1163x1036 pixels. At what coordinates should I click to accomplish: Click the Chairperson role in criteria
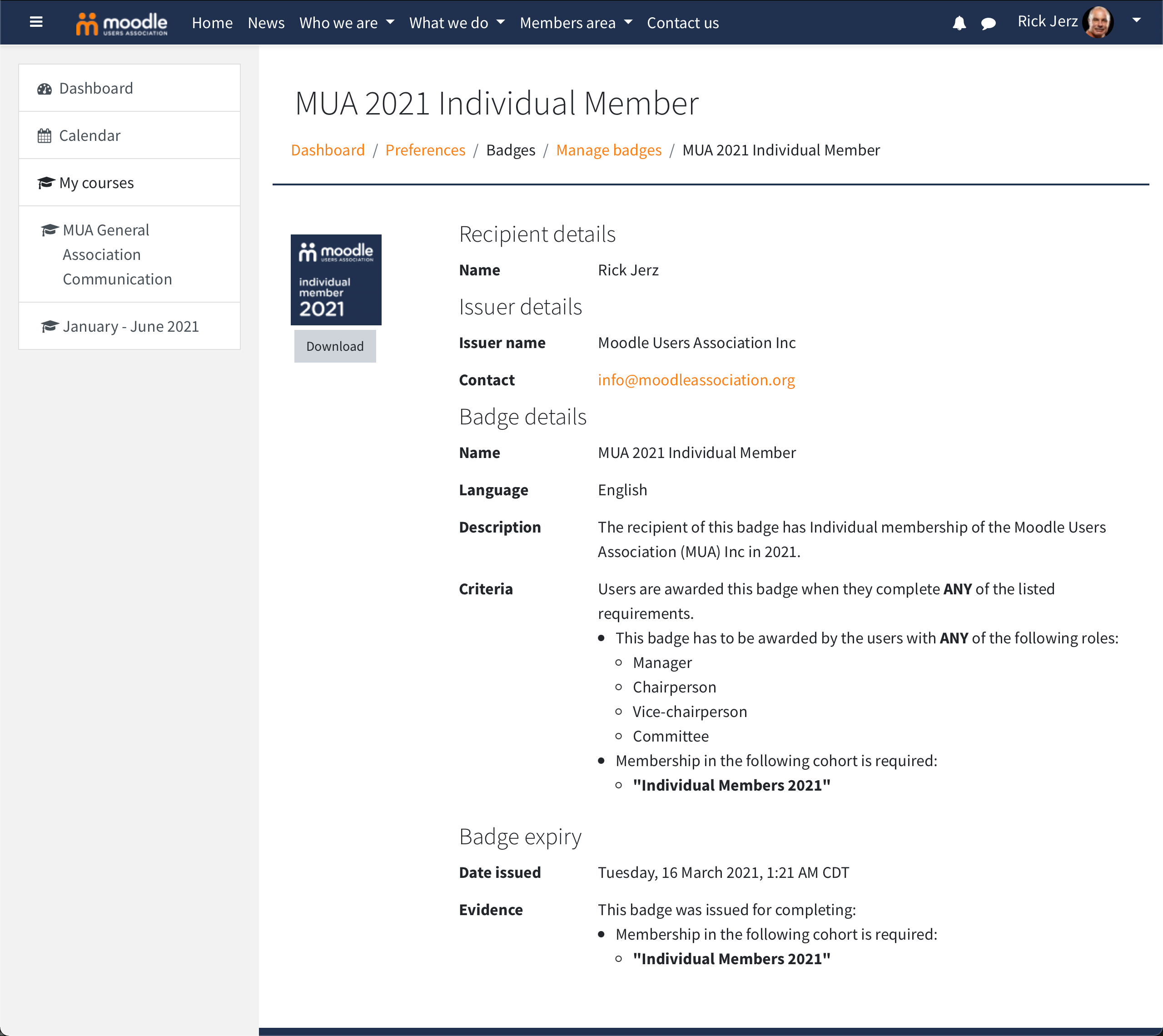[x=674, y=687]
